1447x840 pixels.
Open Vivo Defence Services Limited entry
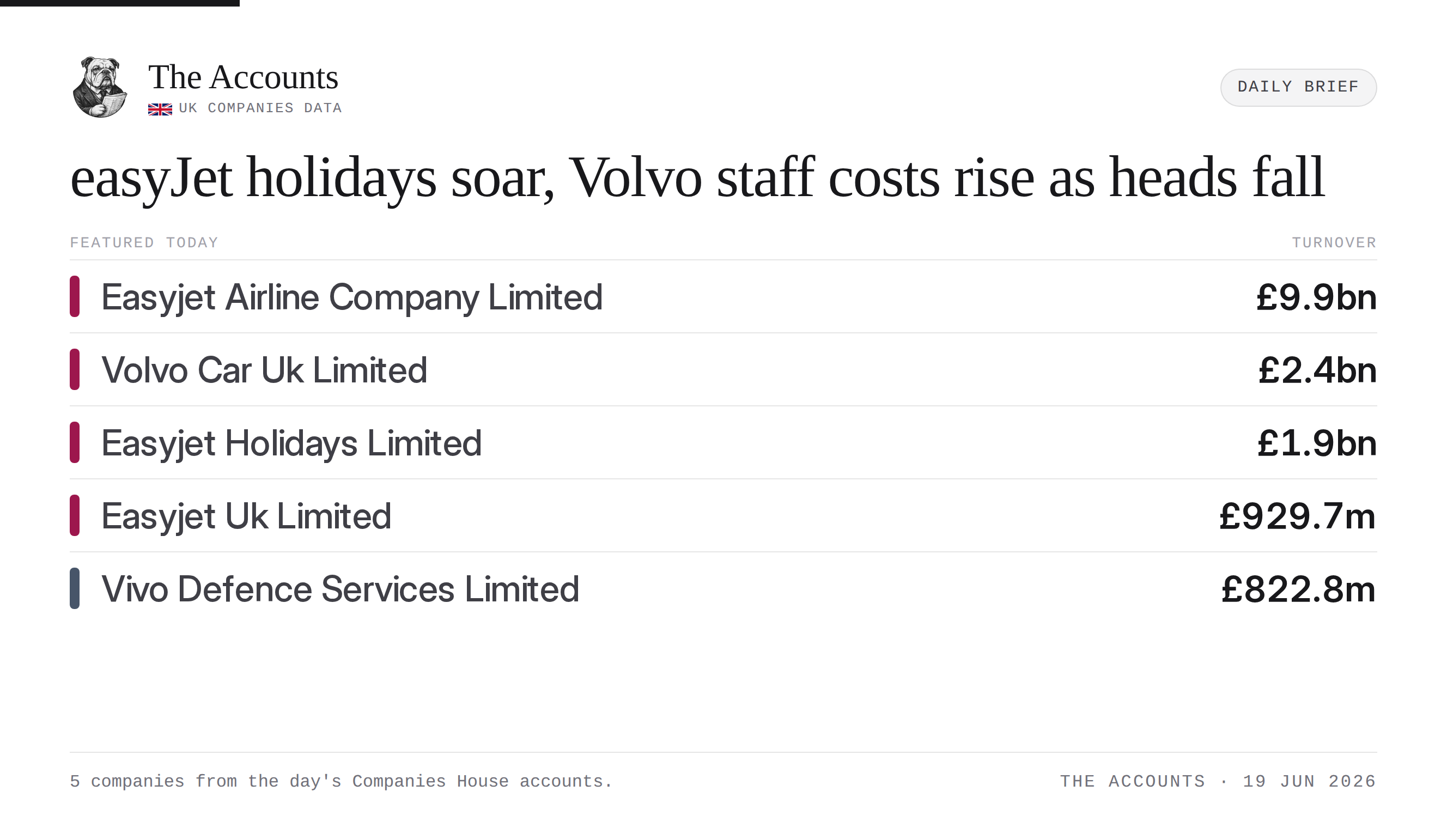tap(723, 588)
